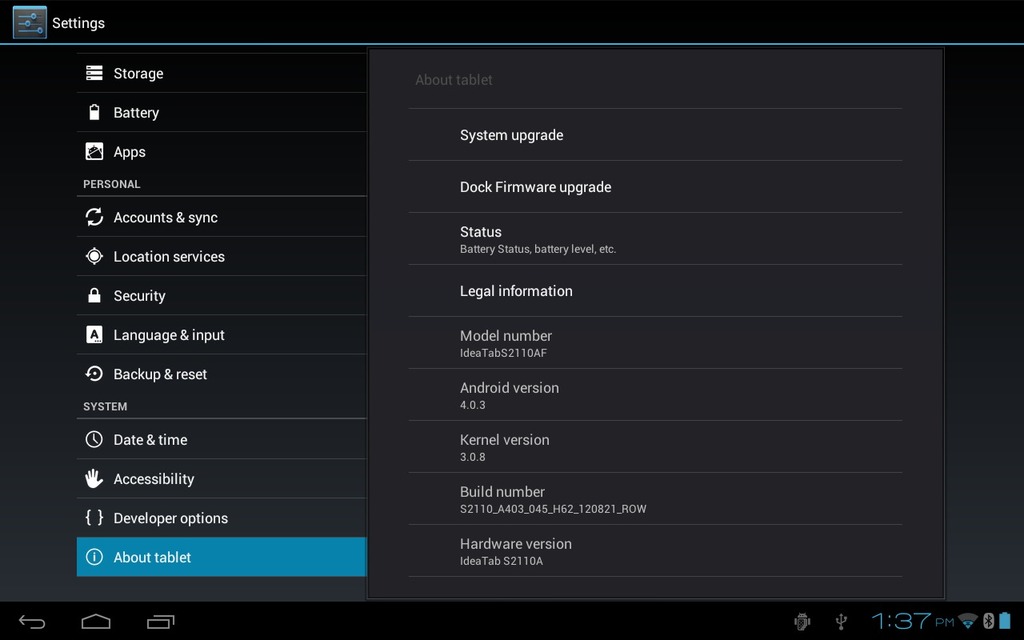View Status battery details
The height and width of the screenshot is (640, 1024).
655,239
